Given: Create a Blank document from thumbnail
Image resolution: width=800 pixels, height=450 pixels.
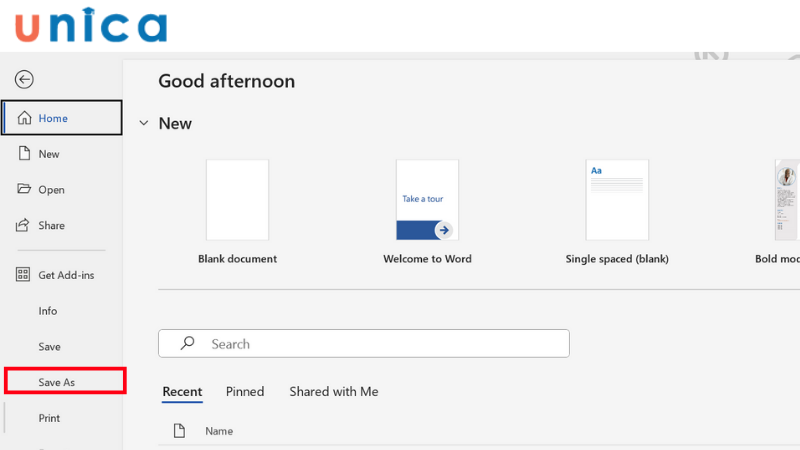Looking at the screenshot, I should tap(237, 201).
